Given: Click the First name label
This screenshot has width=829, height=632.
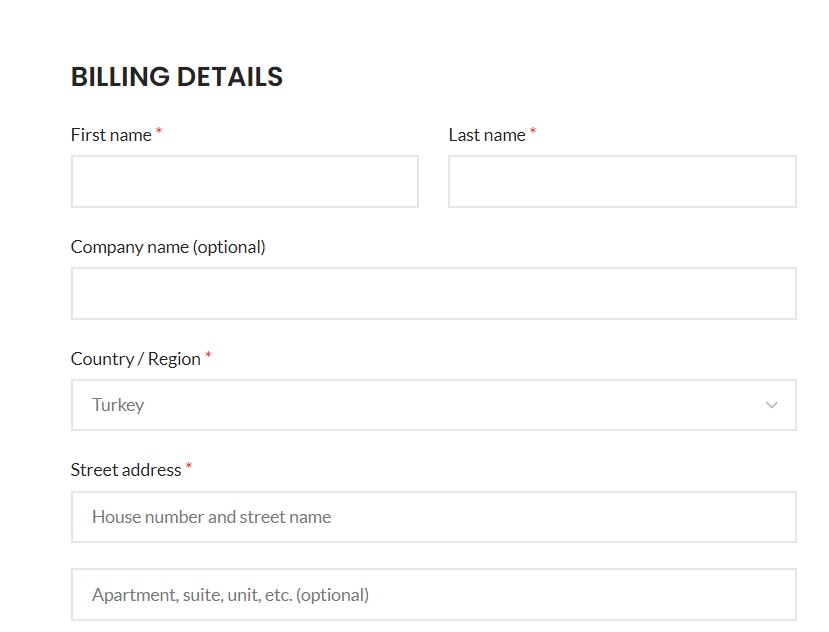Looking at the screenshot, I should coord(111,135).
